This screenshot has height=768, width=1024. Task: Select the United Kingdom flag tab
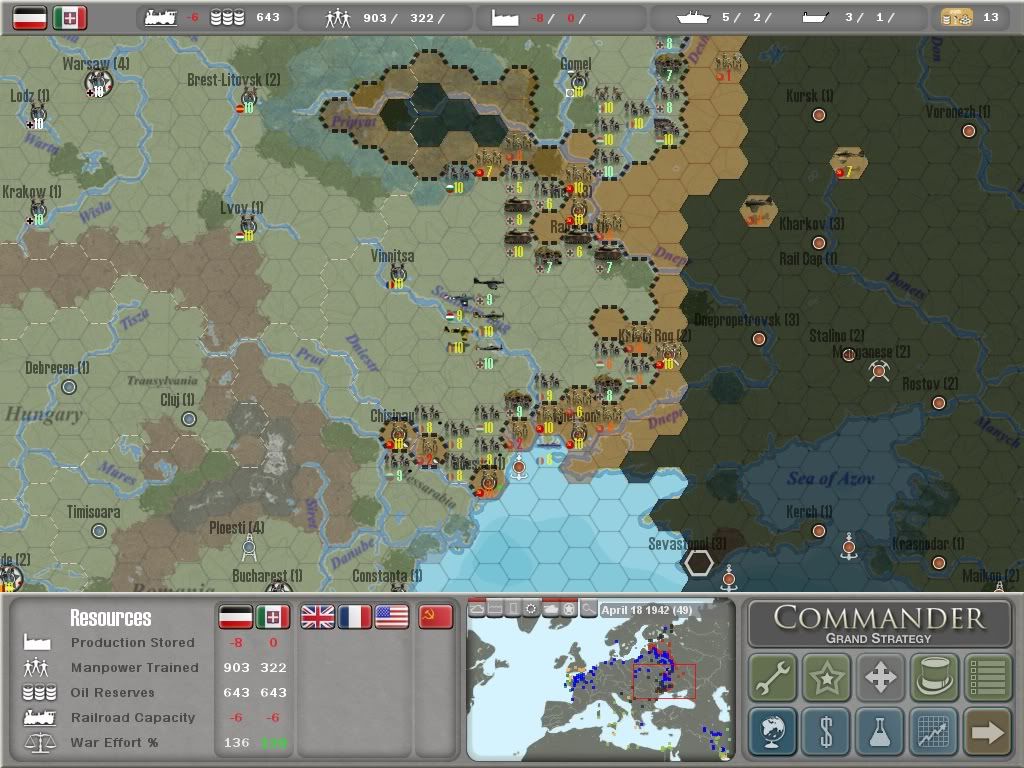(317, 616)
